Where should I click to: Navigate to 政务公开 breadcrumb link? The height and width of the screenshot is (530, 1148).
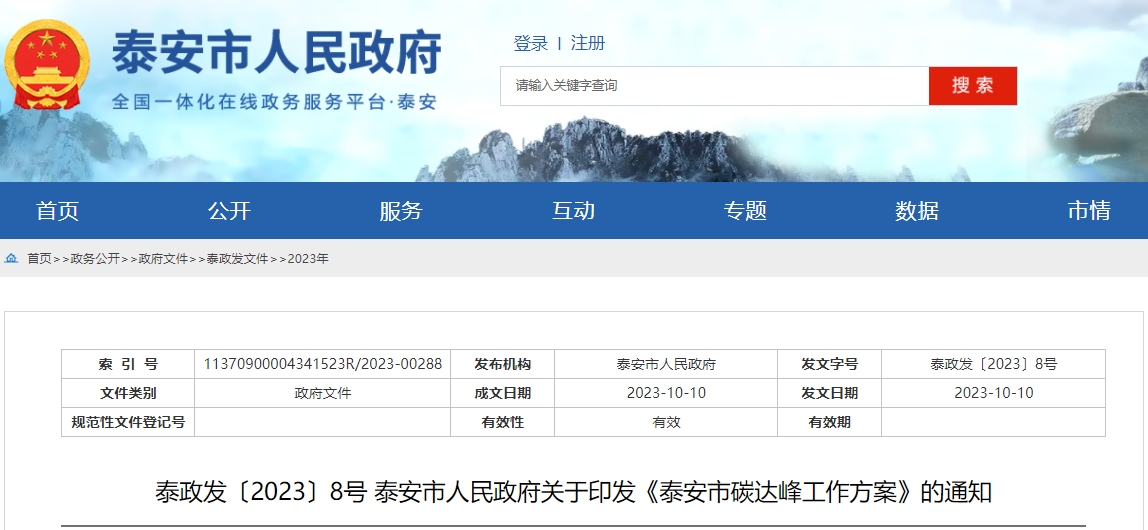(95, 259)
